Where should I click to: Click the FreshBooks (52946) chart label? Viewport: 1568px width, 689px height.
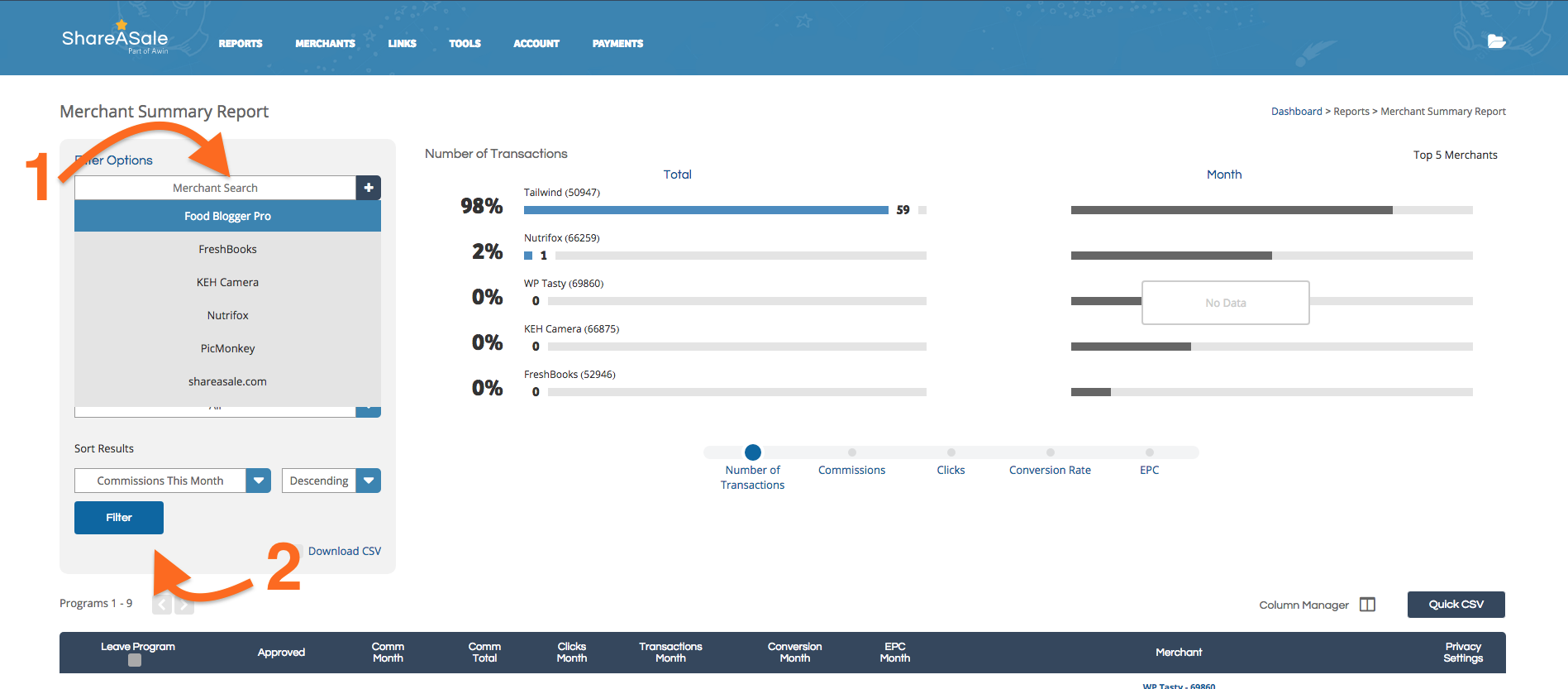point(570,375)
